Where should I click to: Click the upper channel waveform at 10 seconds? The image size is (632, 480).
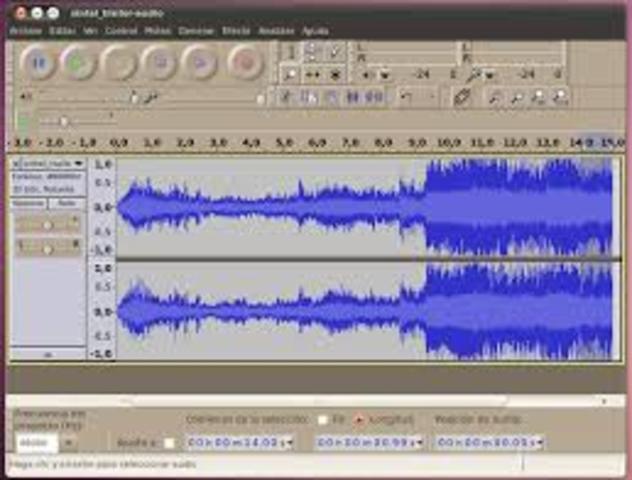click(x=449, y=208)
